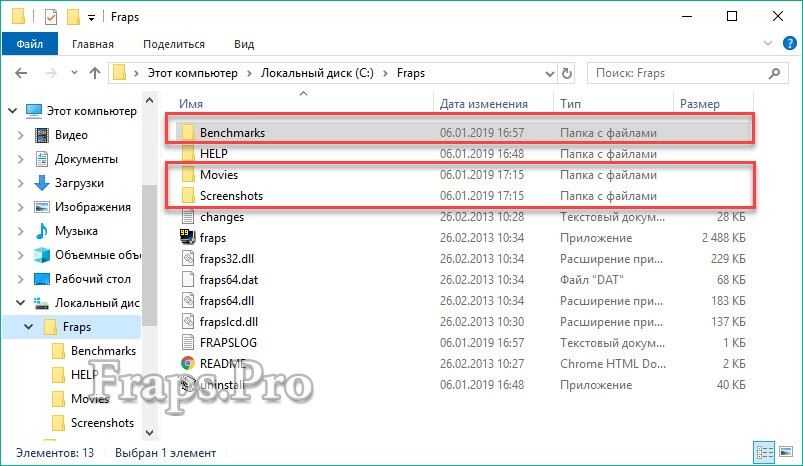Go up one folder level arrow
Screen dimensions: 803x466
coord(95,73)
